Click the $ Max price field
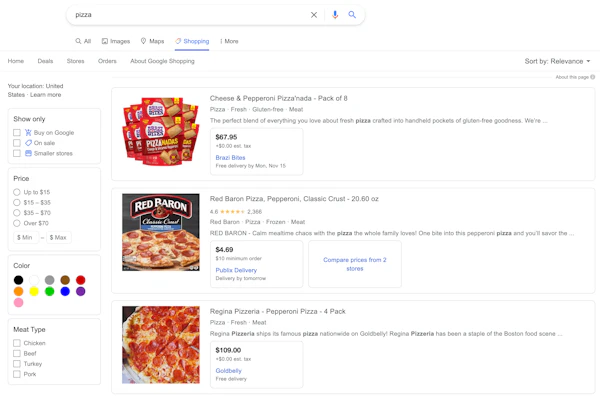This screenshot has width=600, height=397. (59, 237)
